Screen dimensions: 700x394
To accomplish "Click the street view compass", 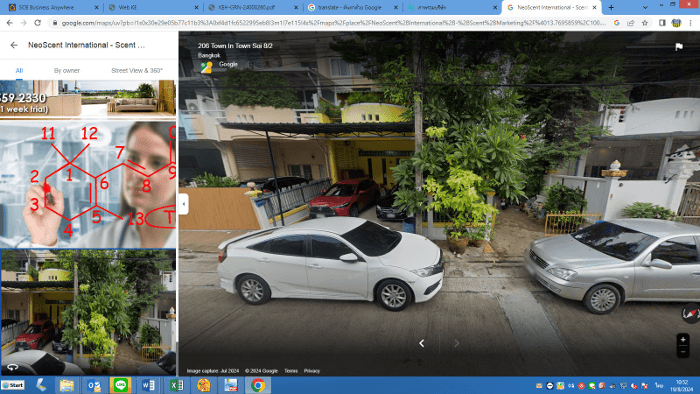I will coord(690,313).
